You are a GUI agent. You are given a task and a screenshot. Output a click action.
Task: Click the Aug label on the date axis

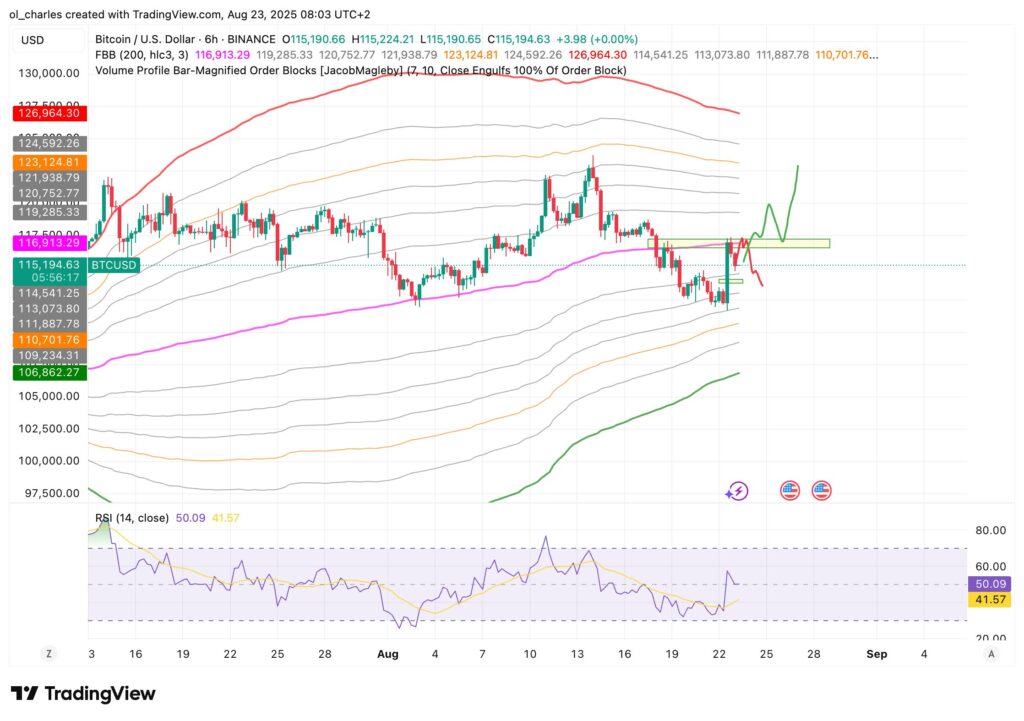[388, 653]
